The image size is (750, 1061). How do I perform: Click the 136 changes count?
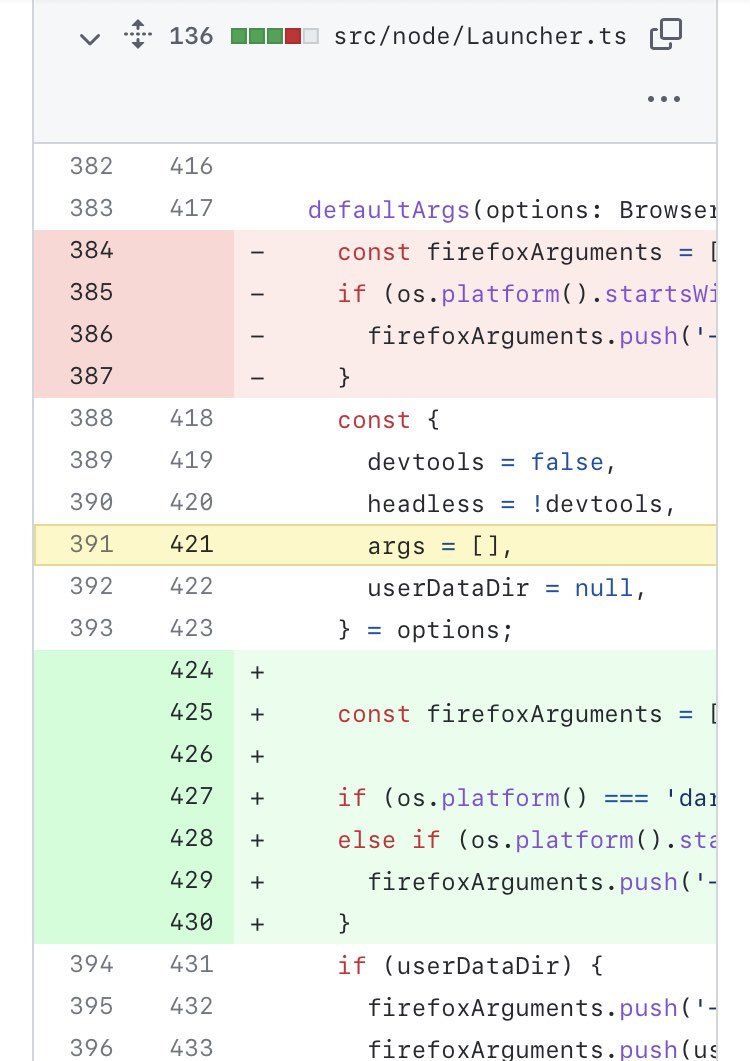tap(191, 36)
